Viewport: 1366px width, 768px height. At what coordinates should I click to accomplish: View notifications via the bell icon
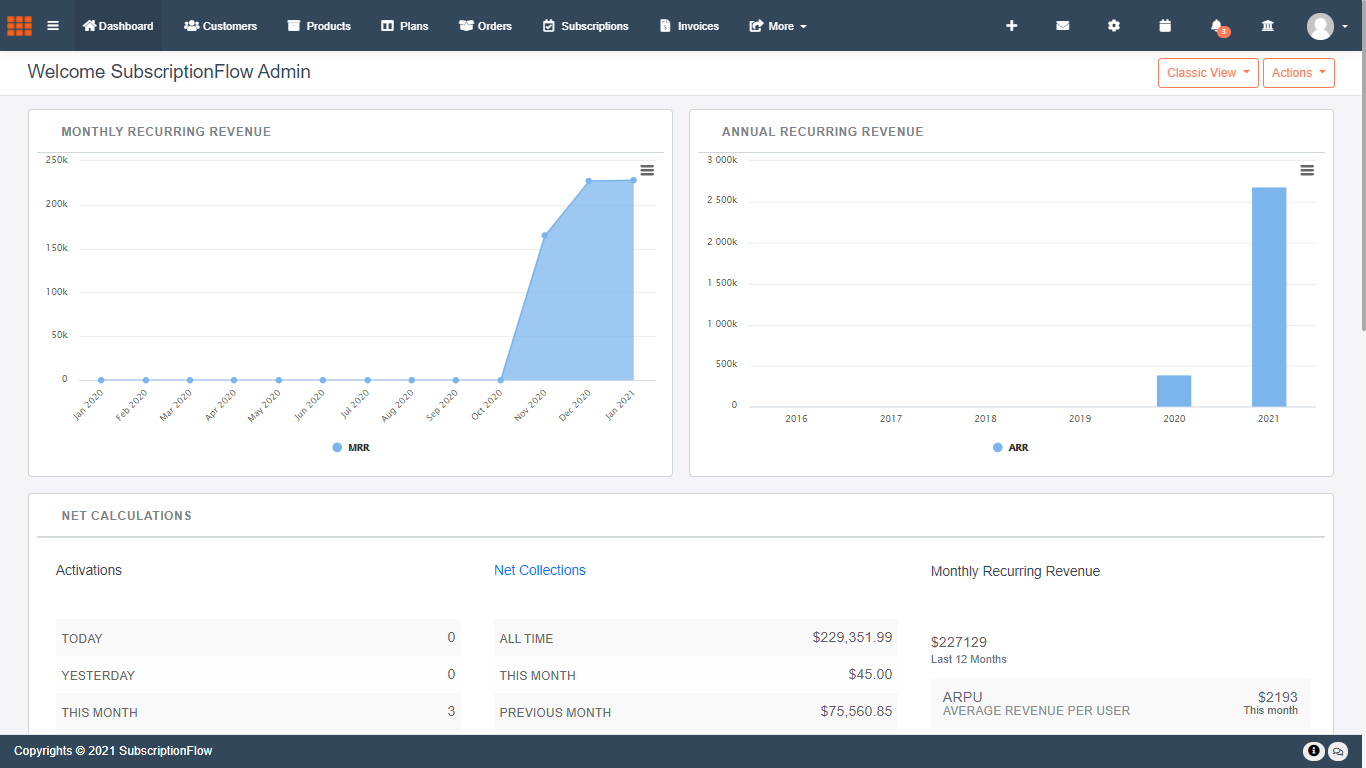click(1216, 26)
